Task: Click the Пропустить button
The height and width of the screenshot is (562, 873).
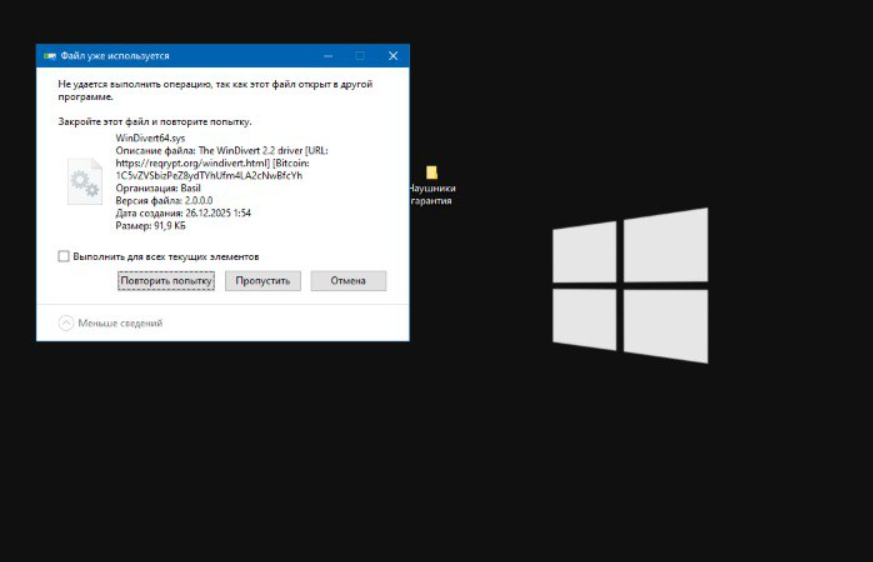Action: pos(263,281)
